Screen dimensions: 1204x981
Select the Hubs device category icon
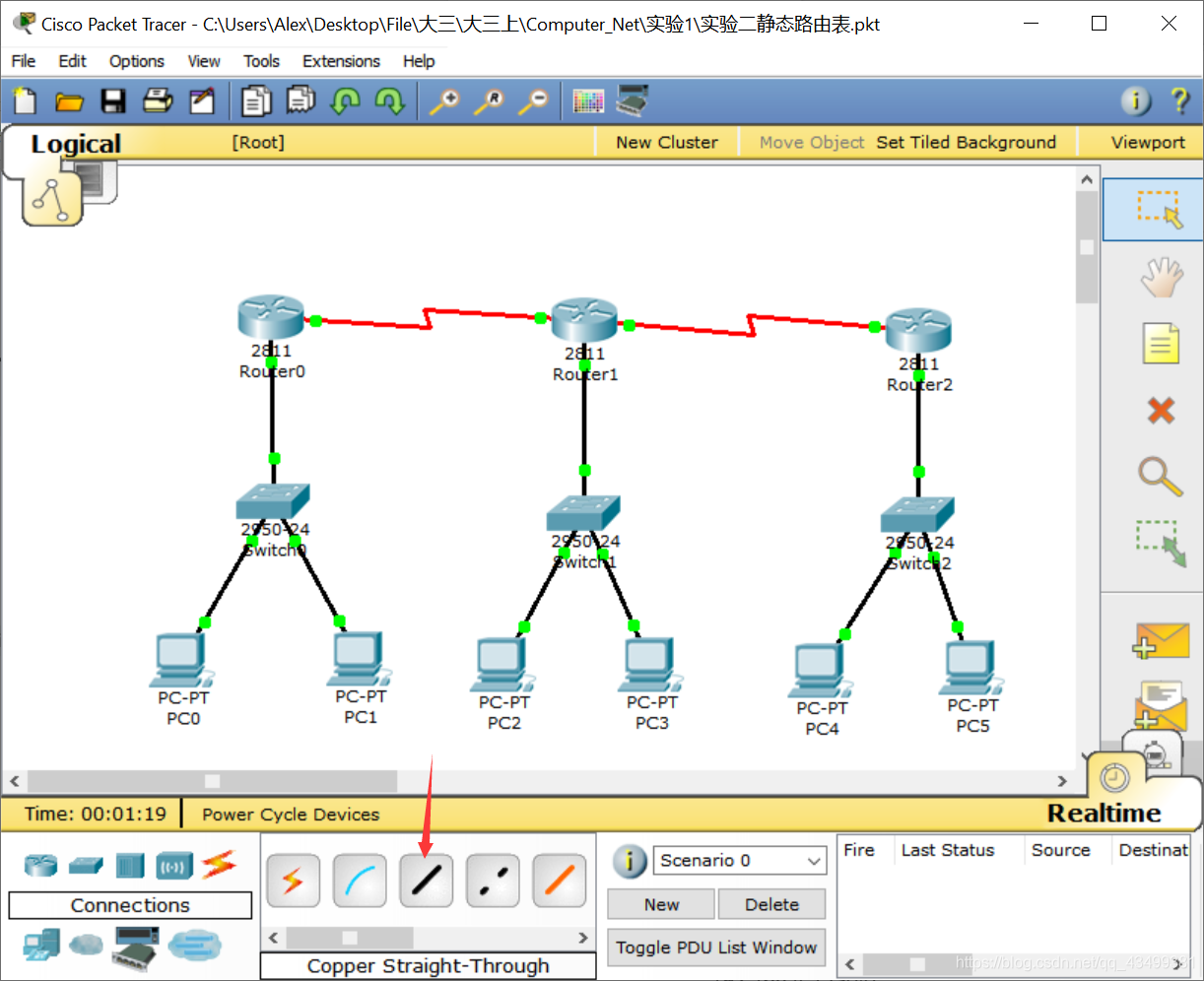(130, 866)
